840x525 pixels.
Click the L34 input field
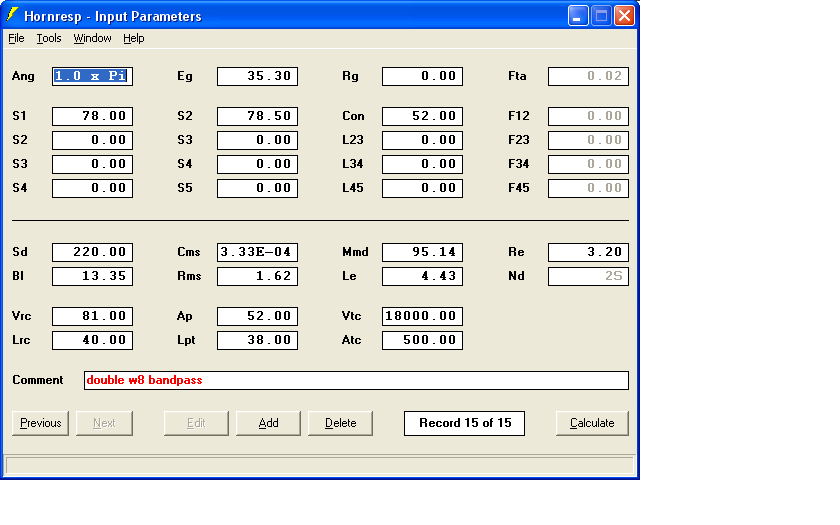[x=422, y=164]
